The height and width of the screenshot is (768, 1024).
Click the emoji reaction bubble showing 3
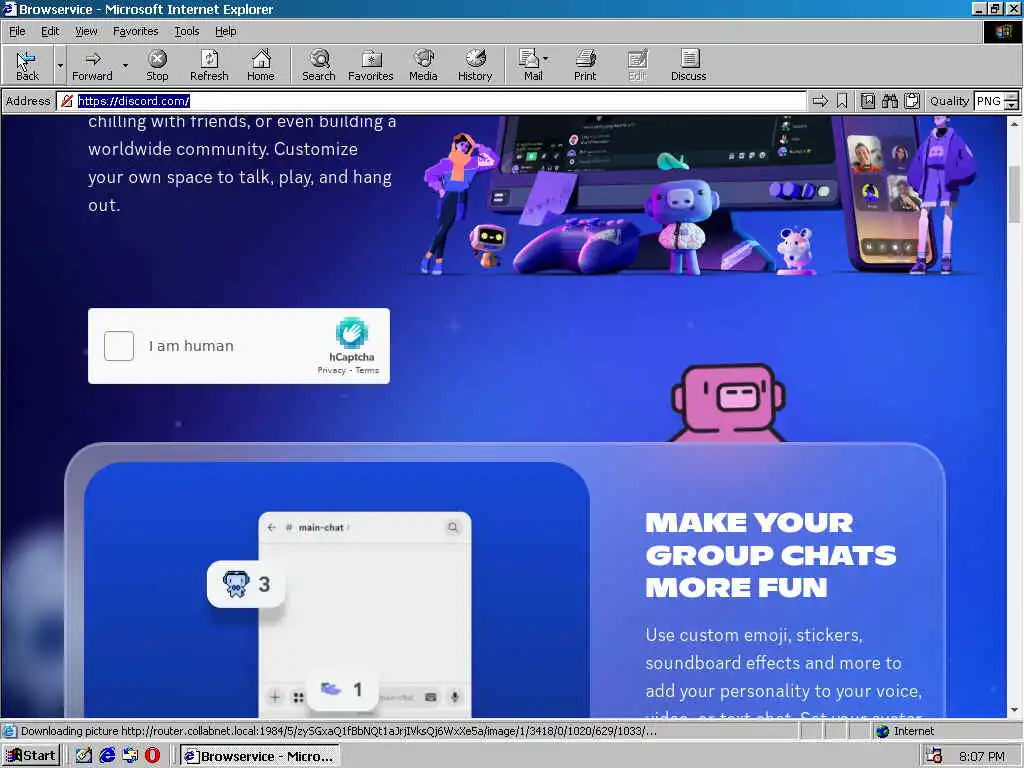click(246, 584)
